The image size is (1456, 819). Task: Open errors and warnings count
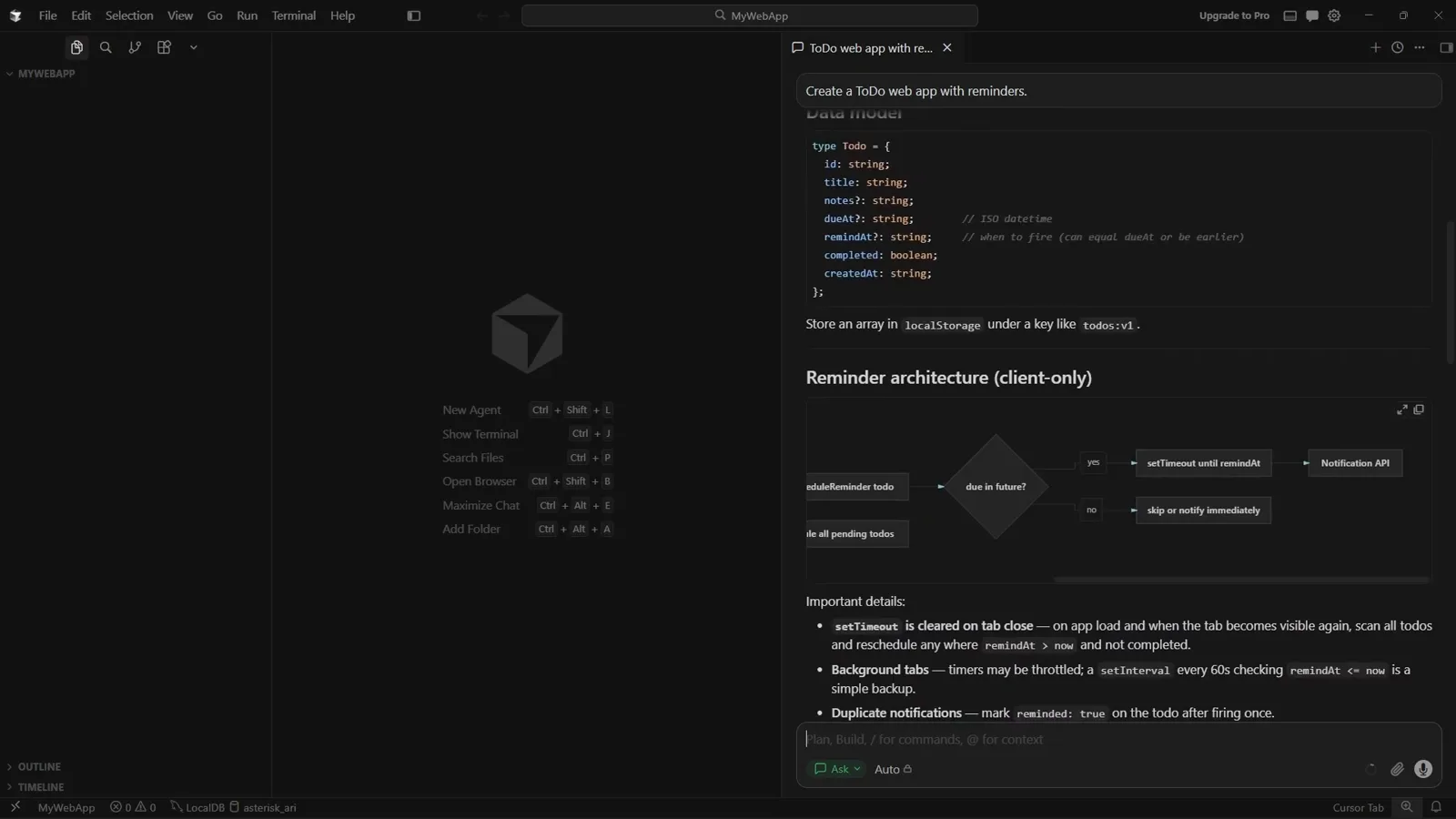pos(133,807)
